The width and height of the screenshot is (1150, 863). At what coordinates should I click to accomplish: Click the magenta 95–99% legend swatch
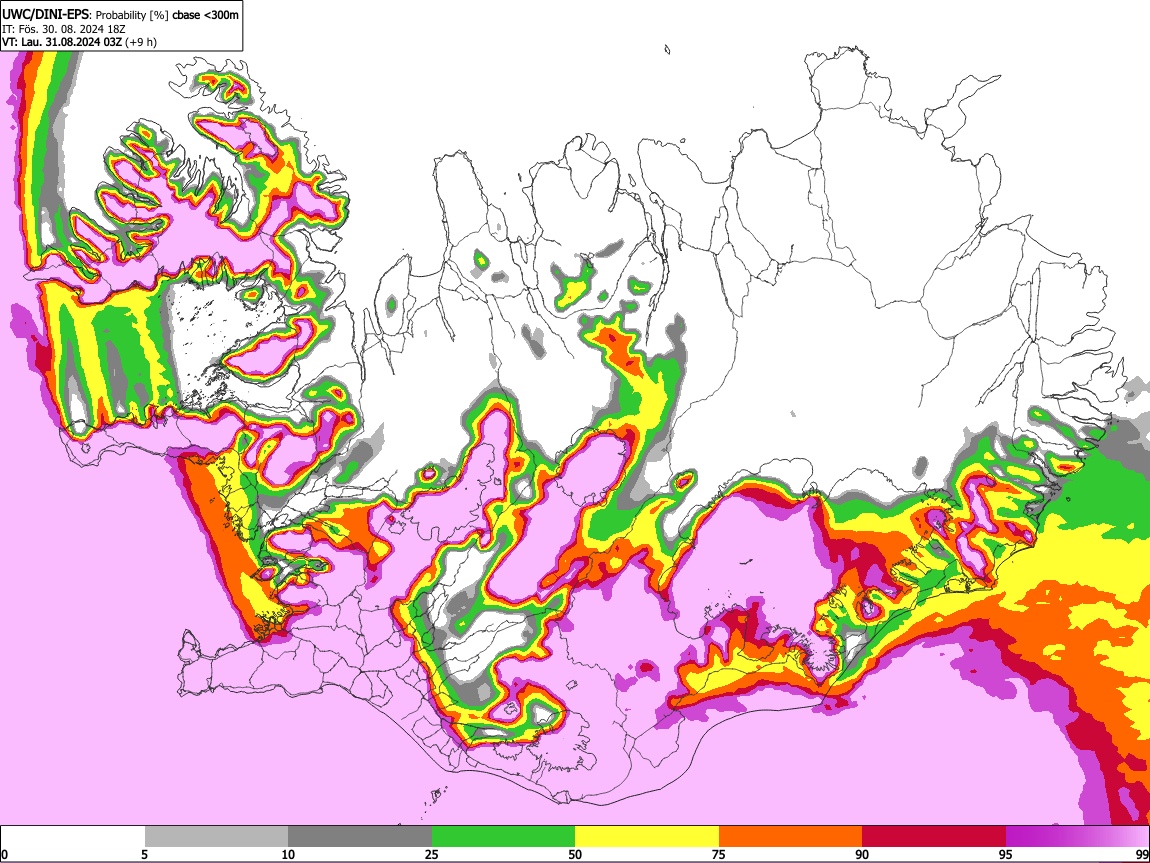1077,837
